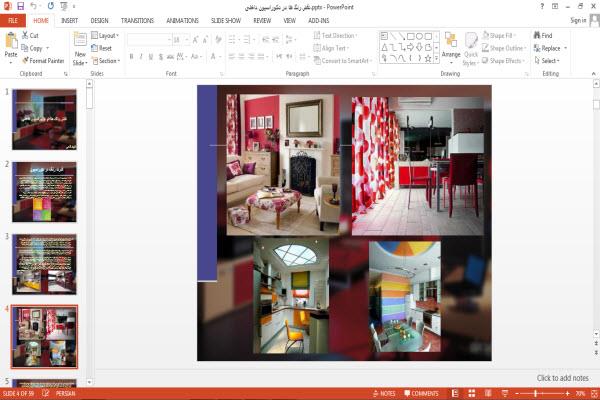Open font size combo box
The image size is (600, 400).
coord(181,40)
